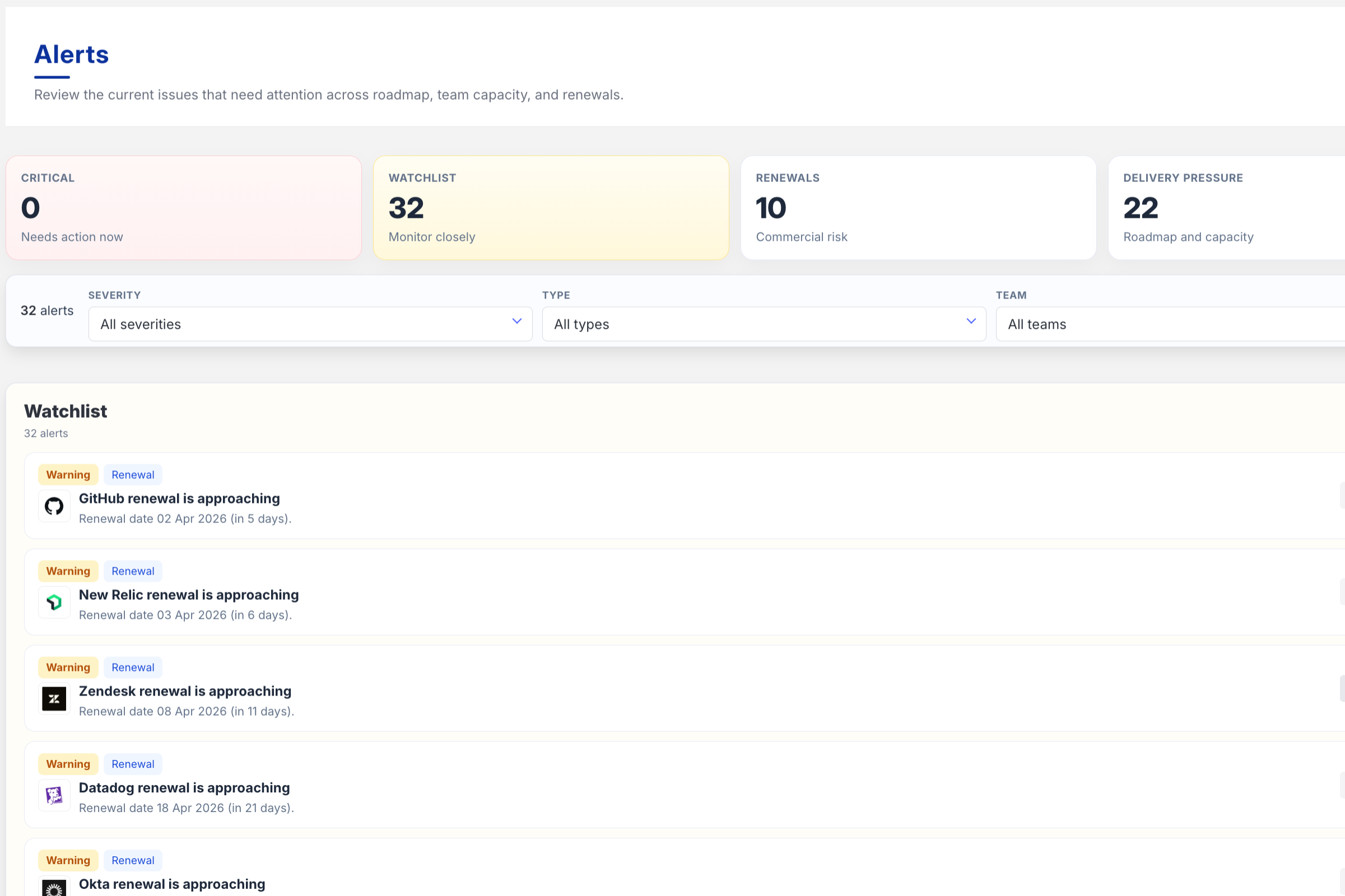This screenshot has height=896, width=1345.
Task: Open the All severities dropdown
Action: click(x=310, y=324)
